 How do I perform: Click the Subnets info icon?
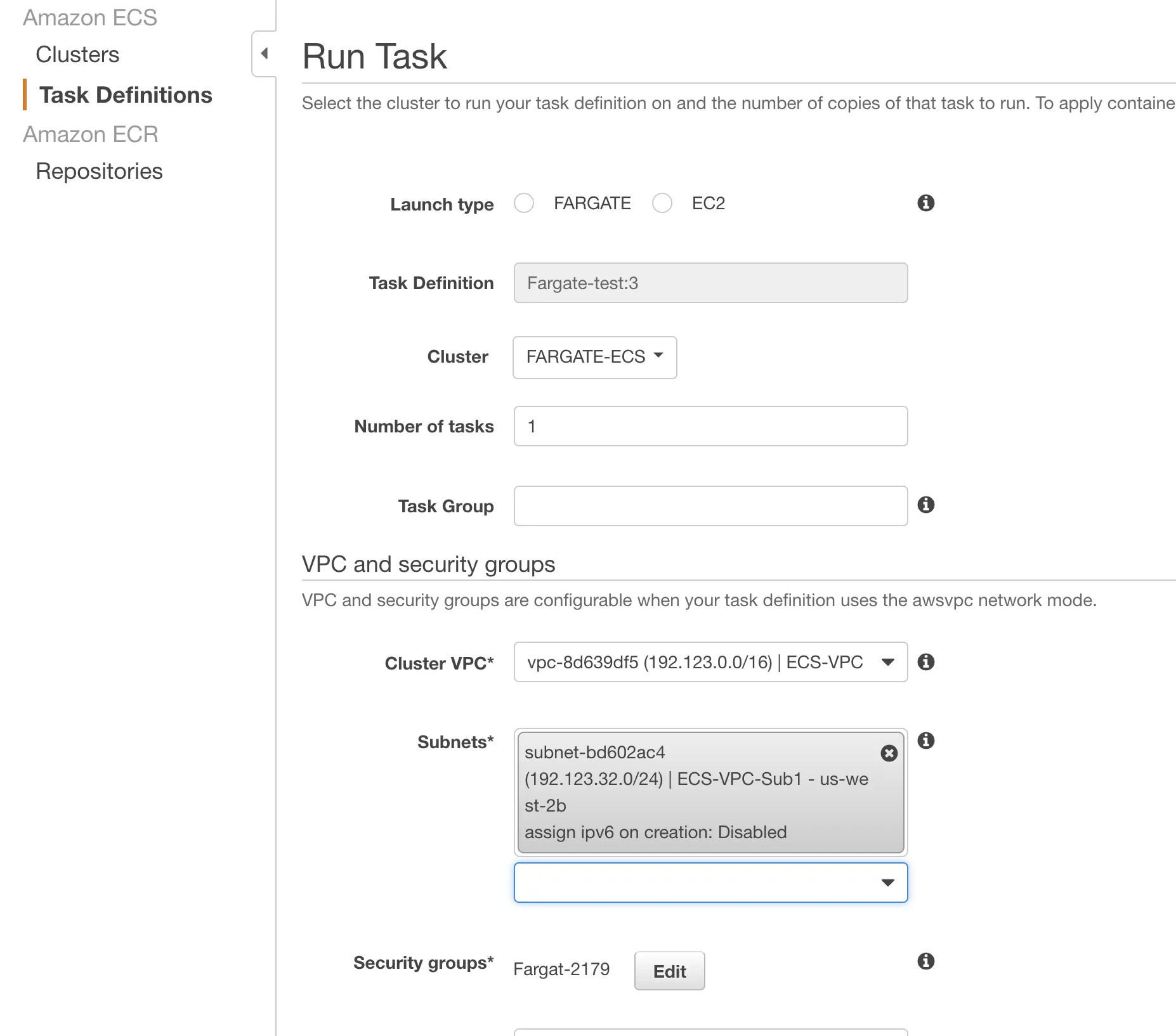click(x=925, y=741)
